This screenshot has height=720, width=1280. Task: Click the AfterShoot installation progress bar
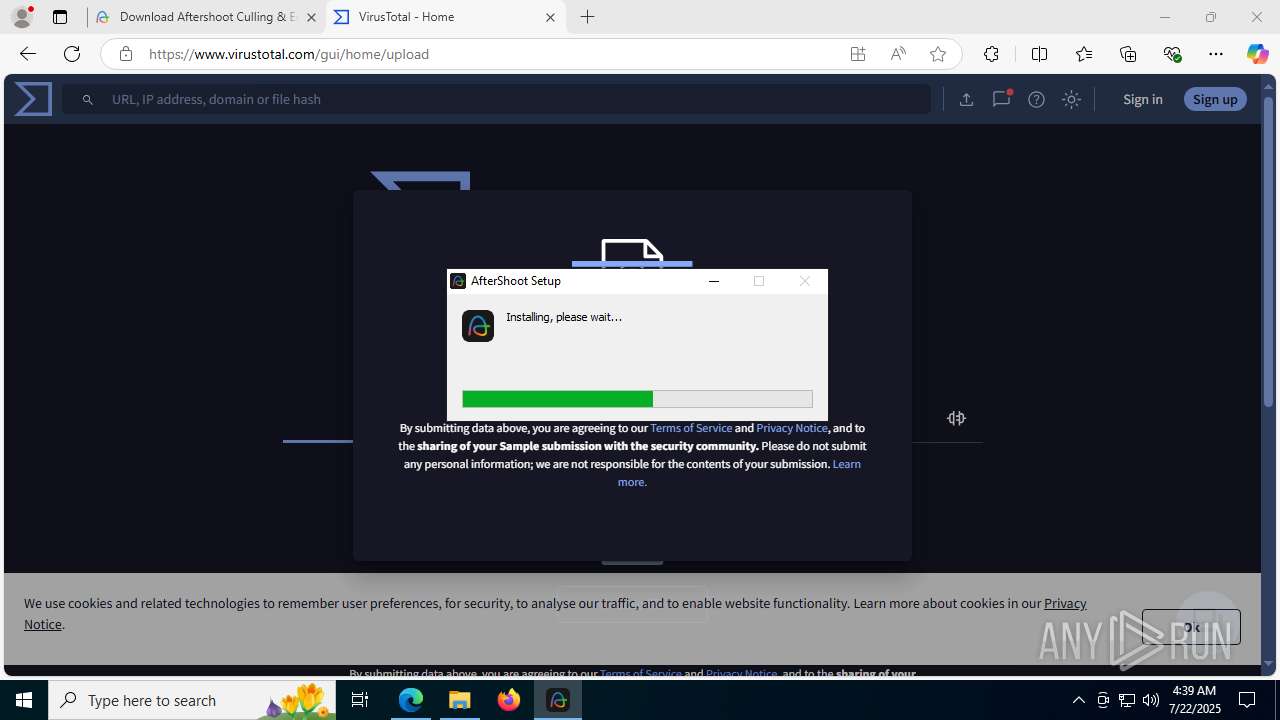[637, 399]
